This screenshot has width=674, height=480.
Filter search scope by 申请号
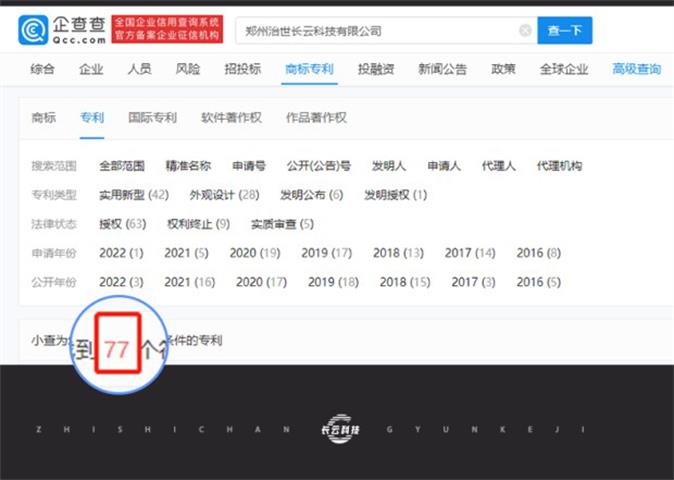[x=248, y=166]
